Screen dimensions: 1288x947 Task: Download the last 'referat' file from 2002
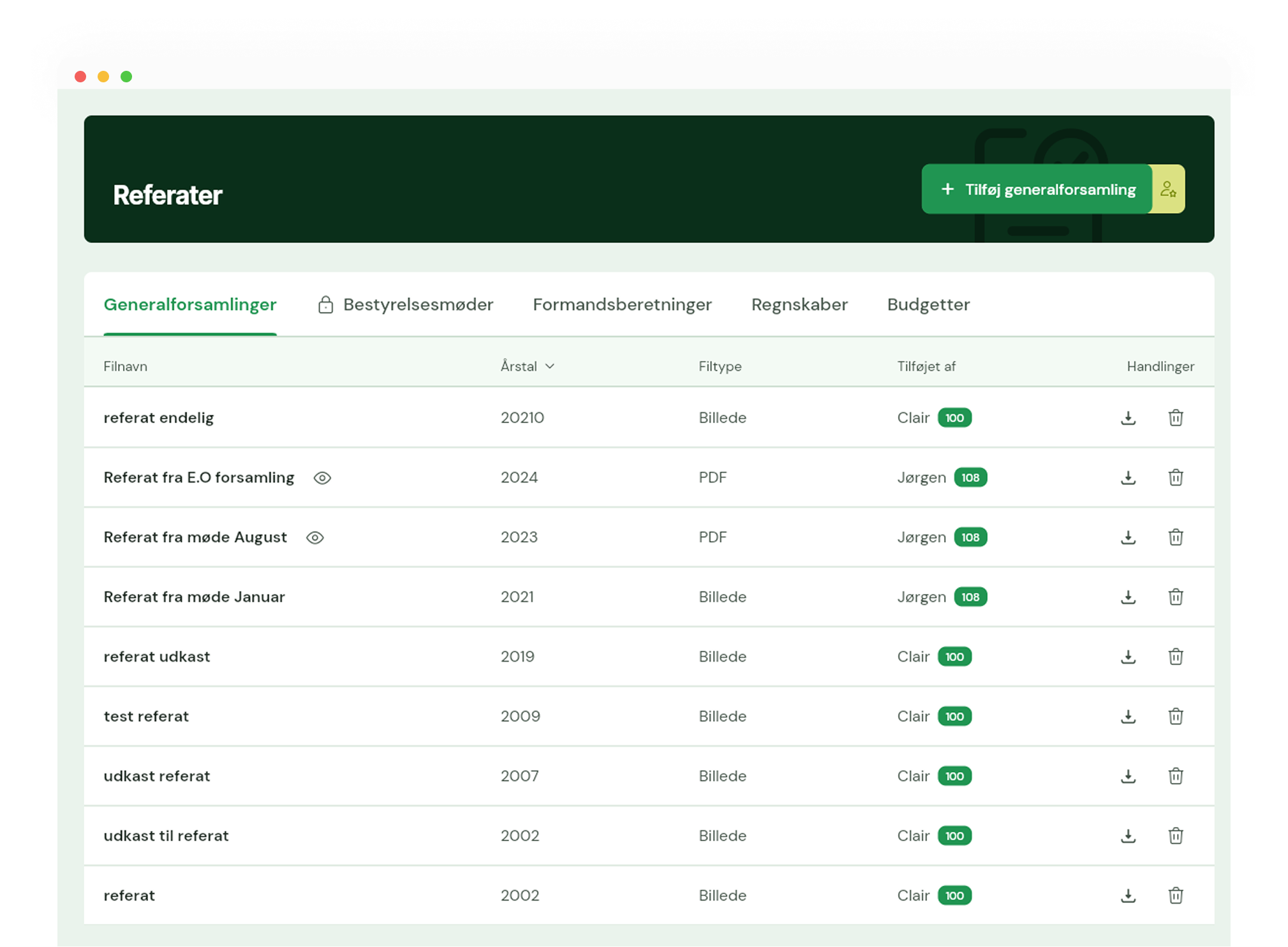coord(1128,895)
